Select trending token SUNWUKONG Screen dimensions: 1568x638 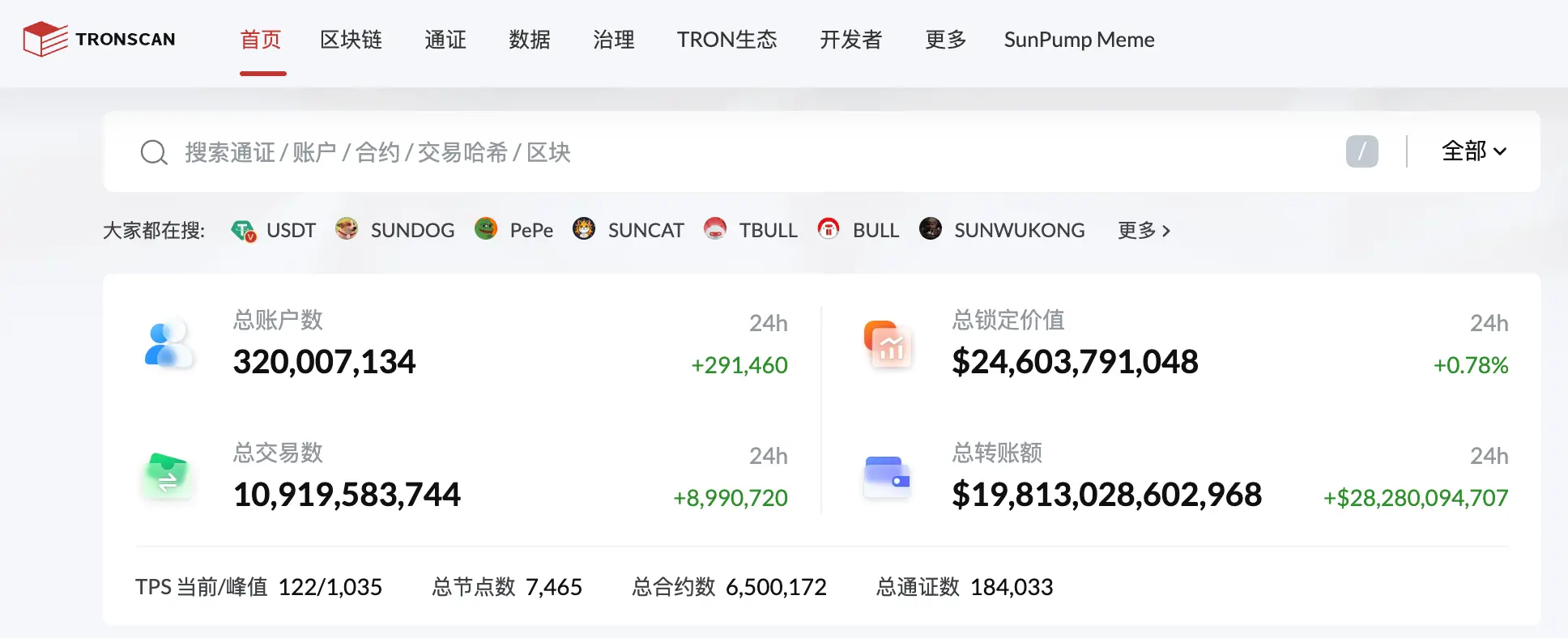coord(1020,231)
